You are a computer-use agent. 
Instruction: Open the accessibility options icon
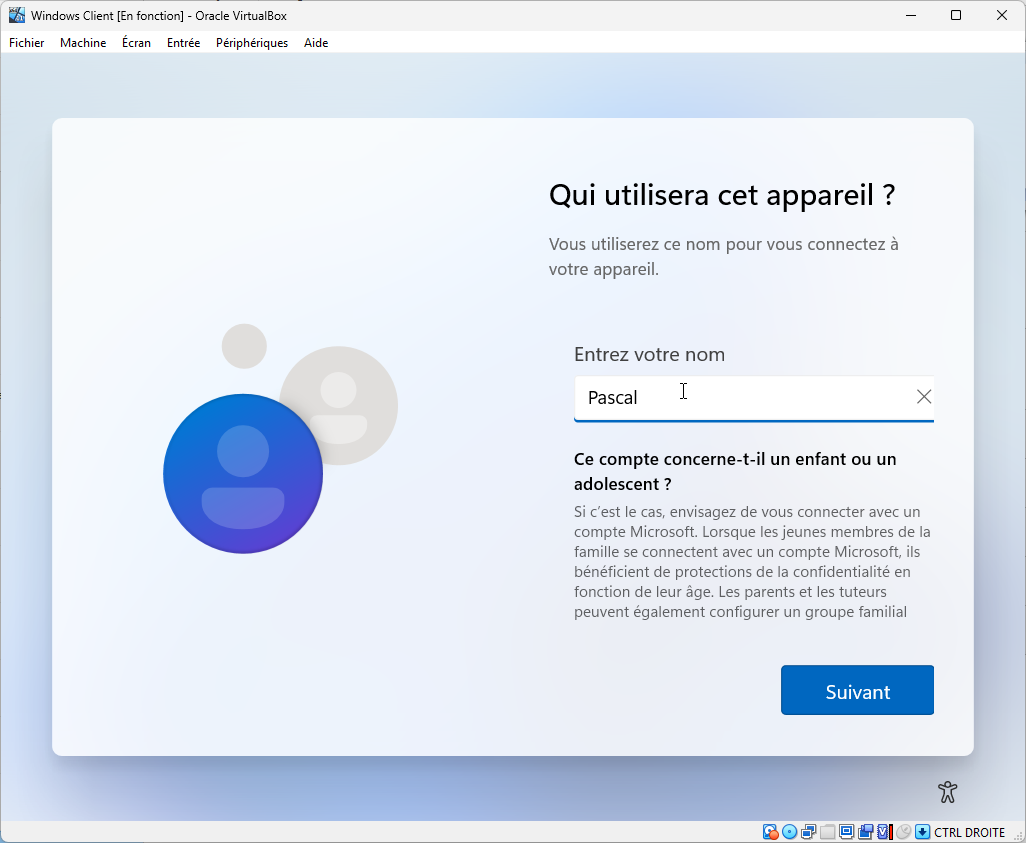point(947,792)
